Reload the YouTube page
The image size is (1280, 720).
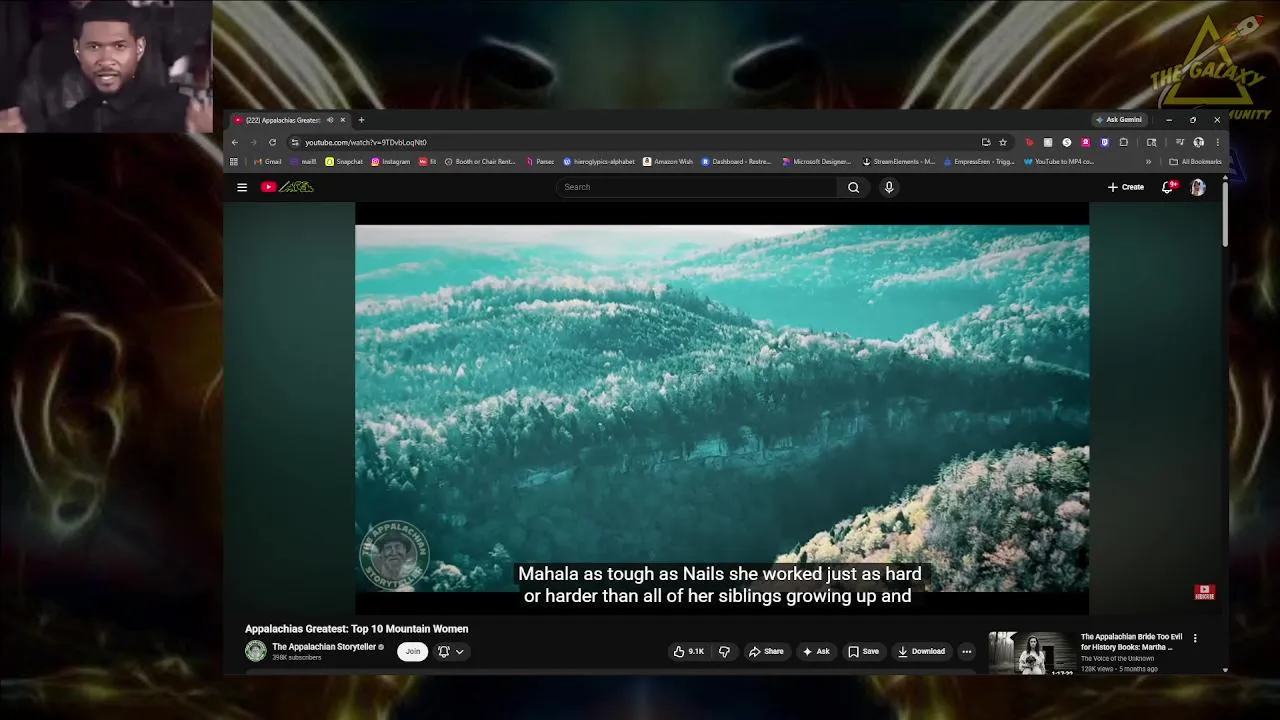point(272,142)
